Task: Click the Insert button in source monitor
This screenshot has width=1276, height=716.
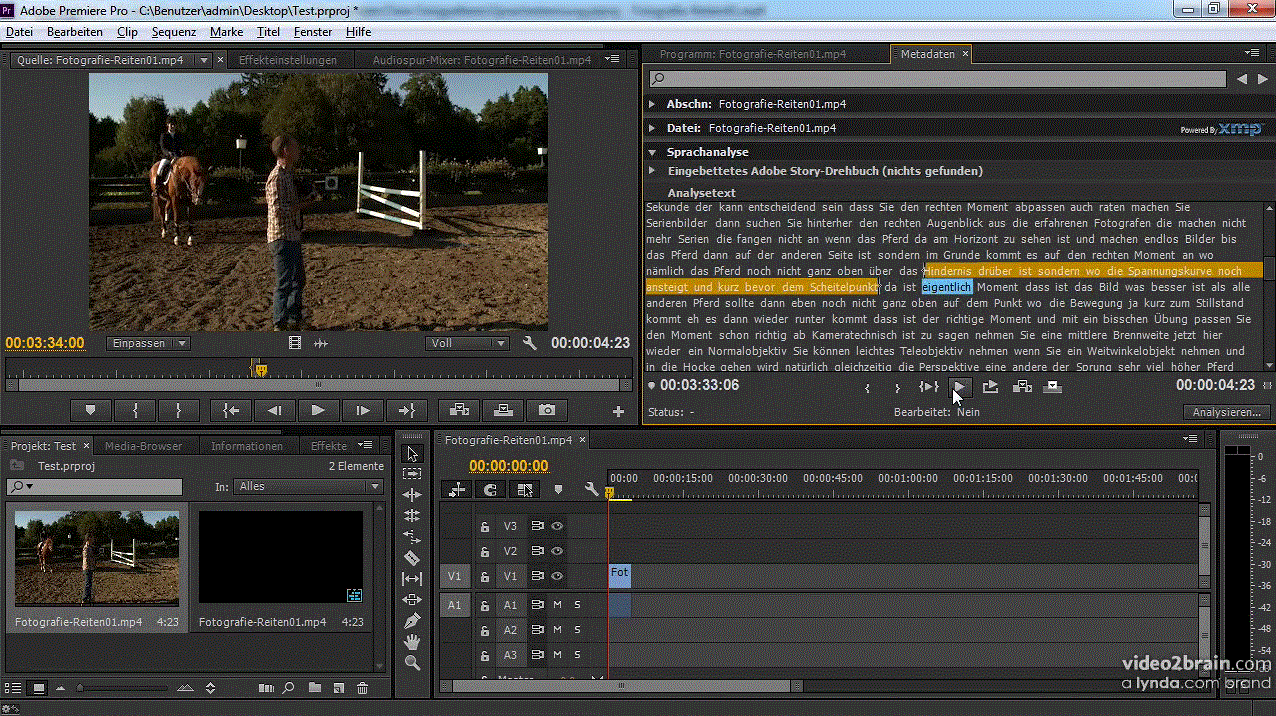Action: coord(459,410)
